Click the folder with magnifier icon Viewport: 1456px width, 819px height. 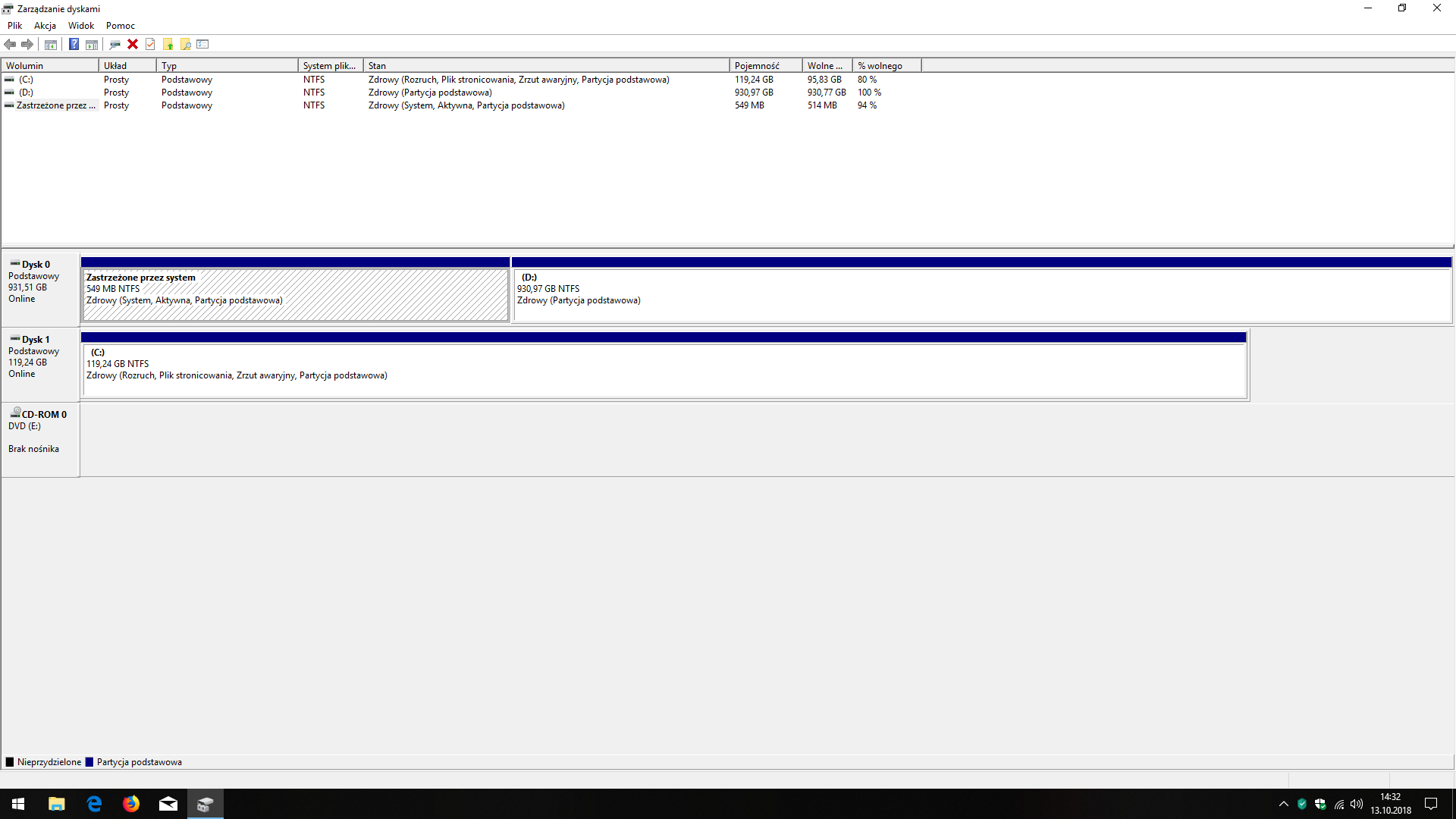coord(185,44)
